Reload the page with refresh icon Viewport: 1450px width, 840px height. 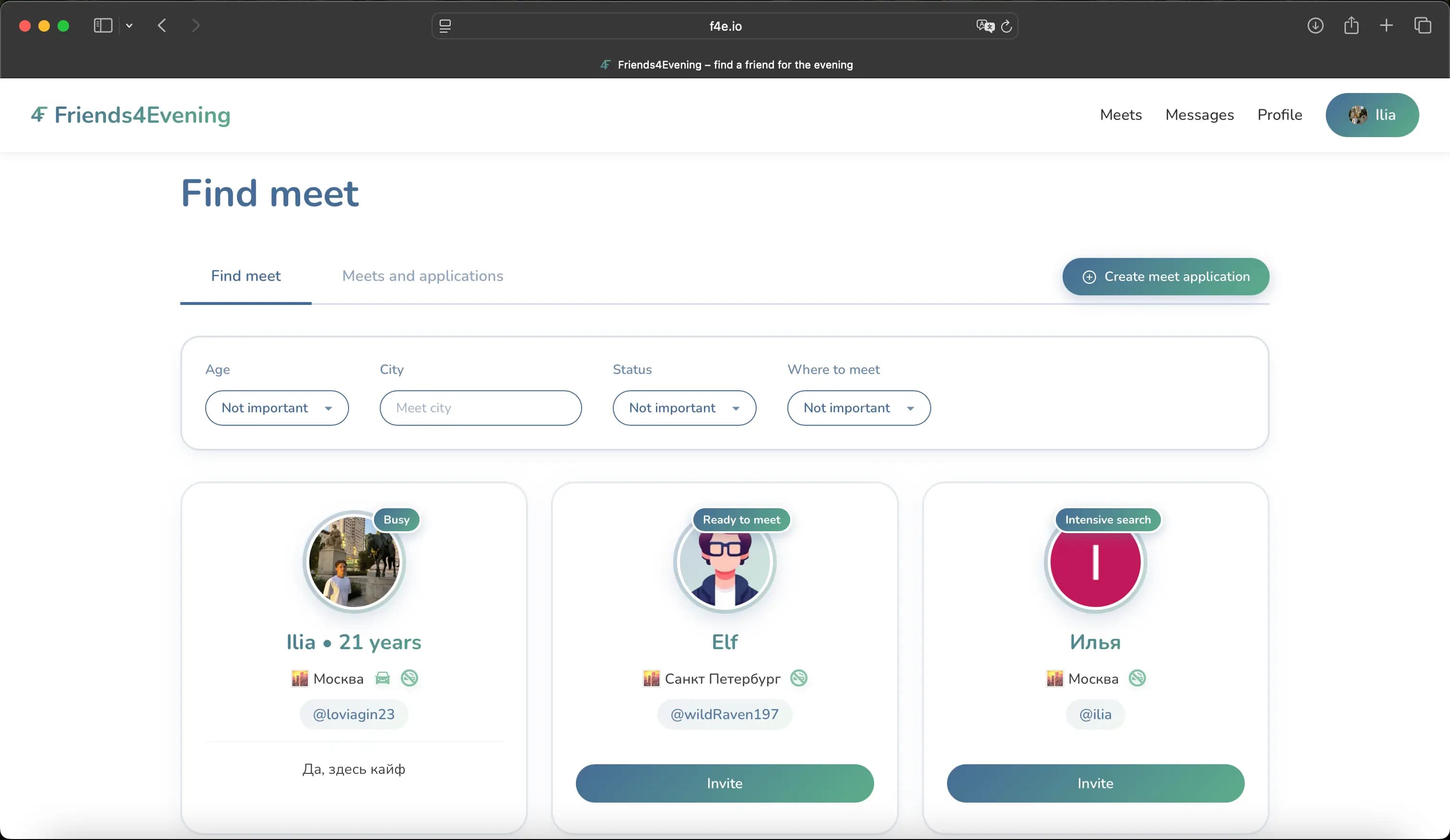(x=1006, y=26)
